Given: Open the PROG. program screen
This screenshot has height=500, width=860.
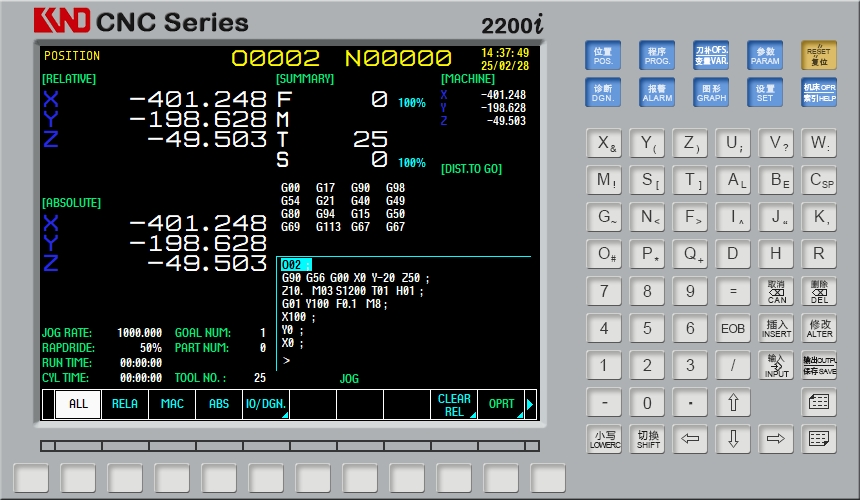Looking at the screenshot, I should point(657,56).
